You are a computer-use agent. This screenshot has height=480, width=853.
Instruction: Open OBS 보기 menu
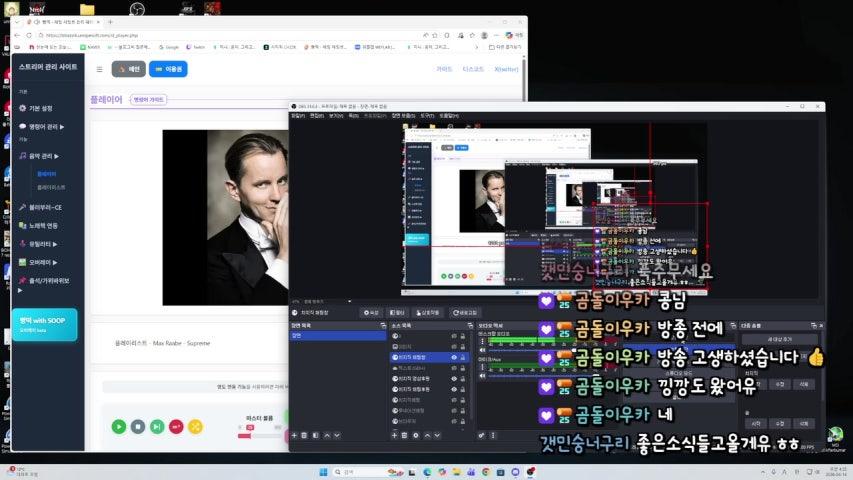pyautogui.click(x=336, y=116)
